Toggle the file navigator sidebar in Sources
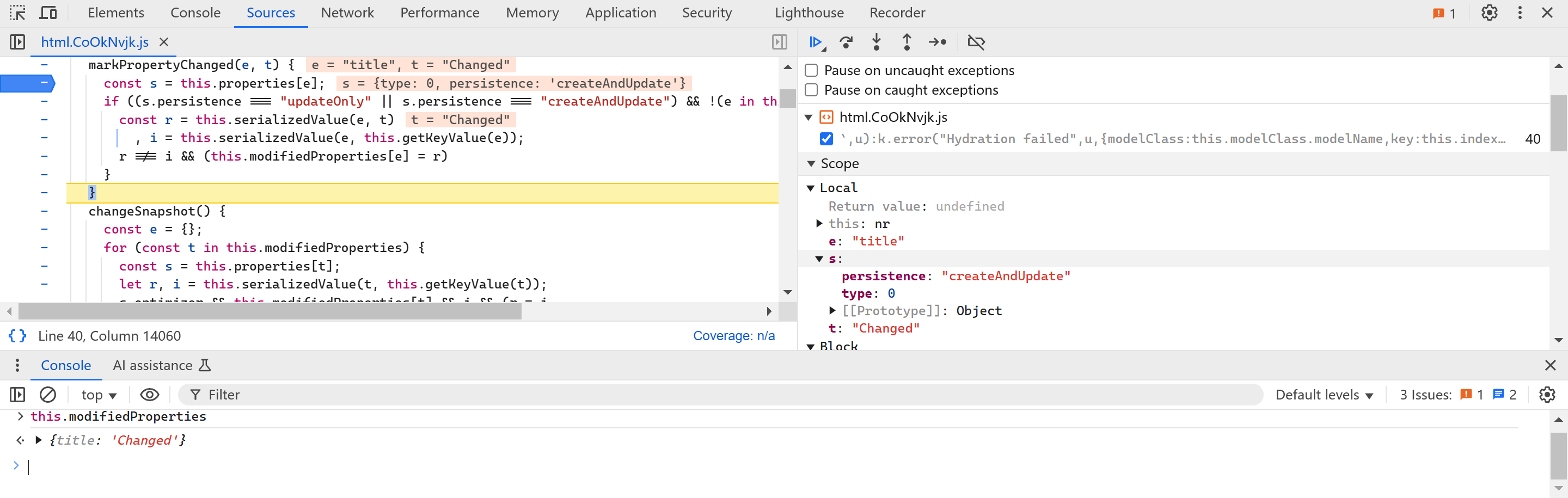 17,42
